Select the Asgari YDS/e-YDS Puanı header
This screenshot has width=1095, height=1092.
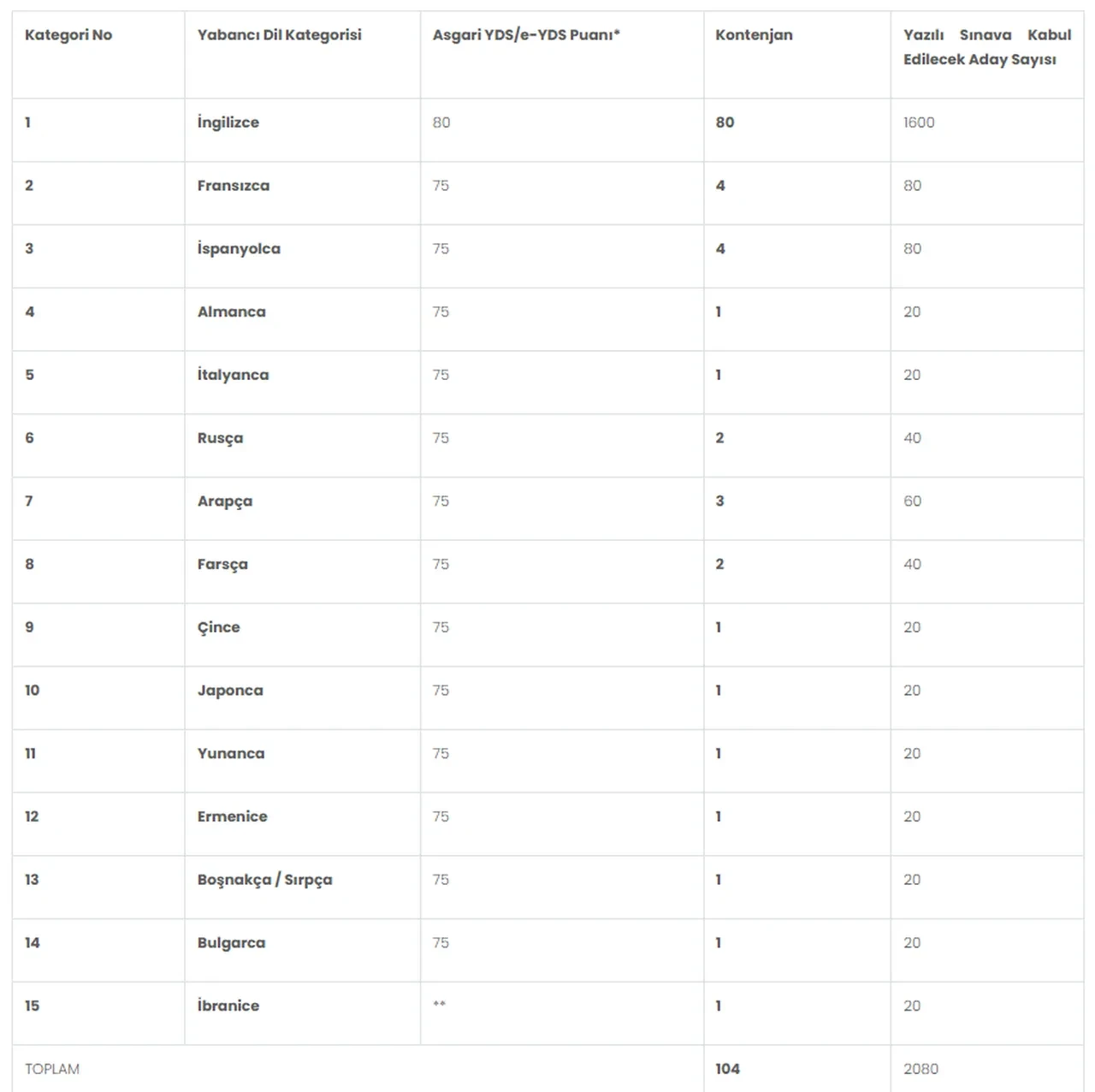point(525,35)
